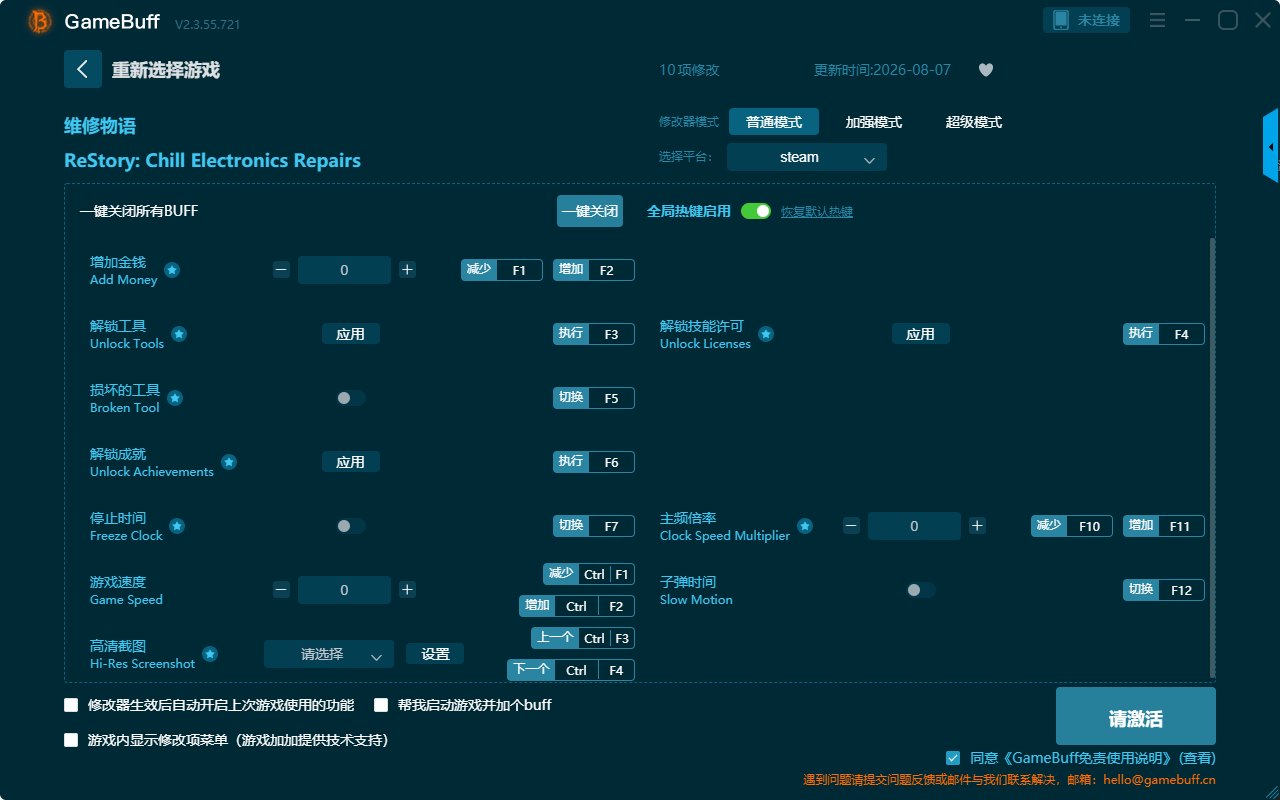The height and width of the screenshot is (800, 1280).
Task: Check 游戏内显示修改项菜单 option
Action: coord(71,740)
